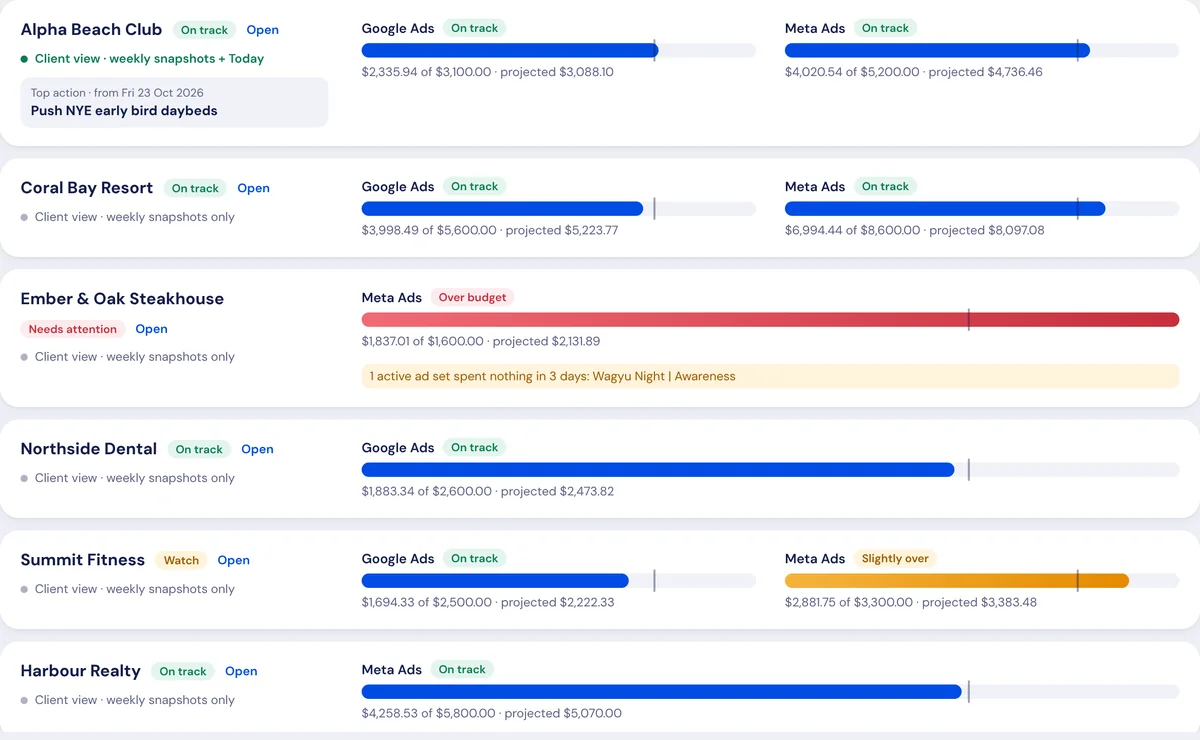1200x740 pixels.
Task: Open the Northside Dental client
Action: click(x=257, y=449)
